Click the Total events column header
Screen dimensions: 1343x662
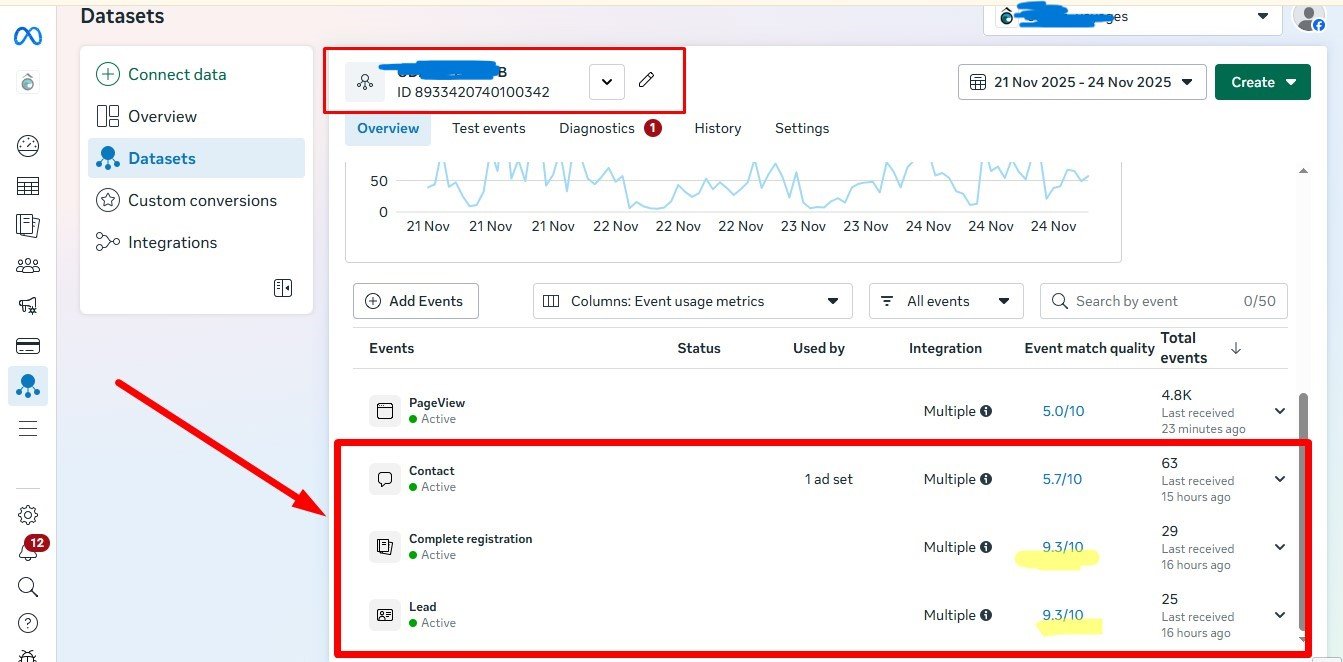tap(1184, 348)
